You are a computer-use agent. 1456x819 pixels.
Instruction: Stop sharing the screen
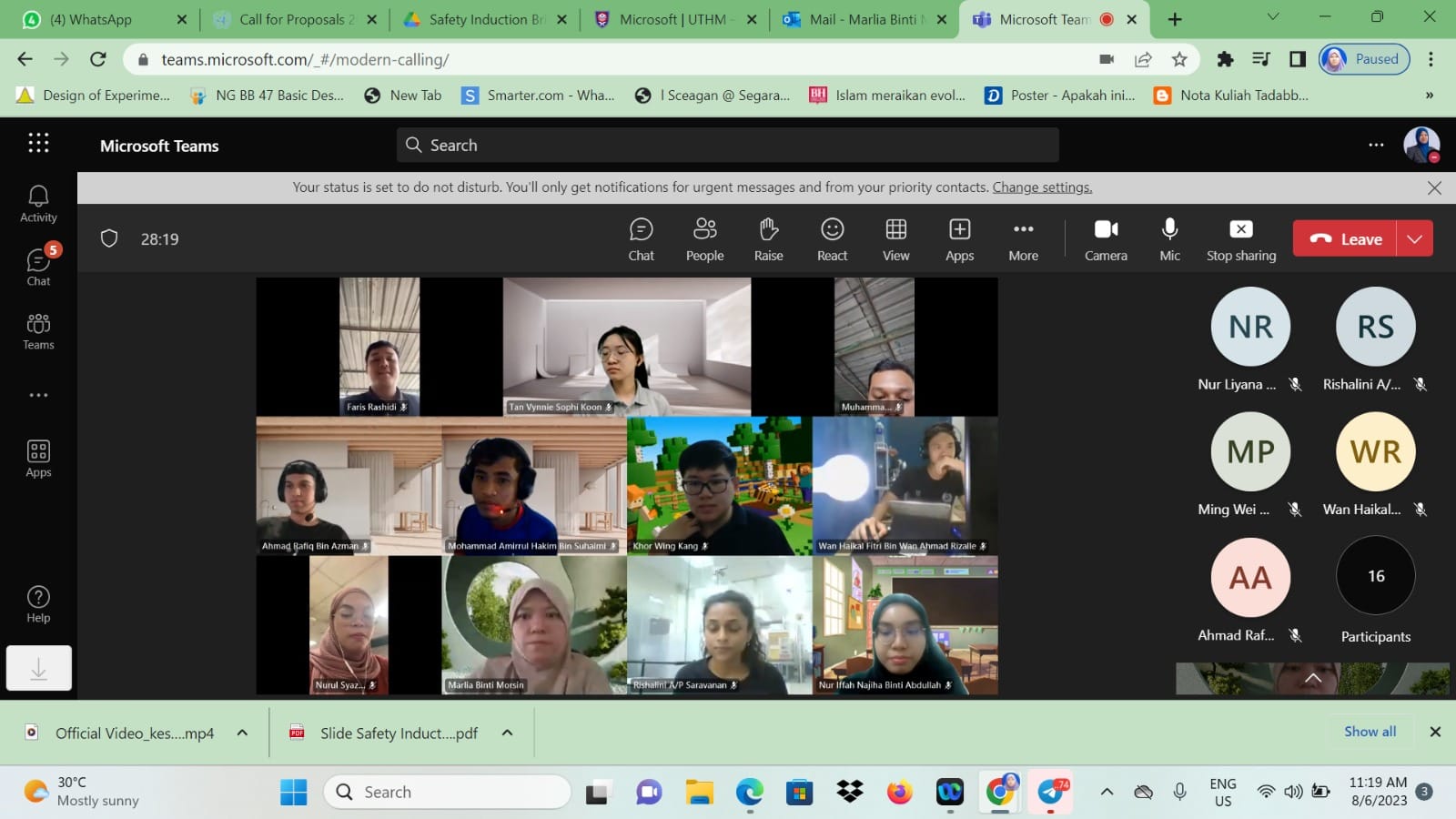point(1240,239)
